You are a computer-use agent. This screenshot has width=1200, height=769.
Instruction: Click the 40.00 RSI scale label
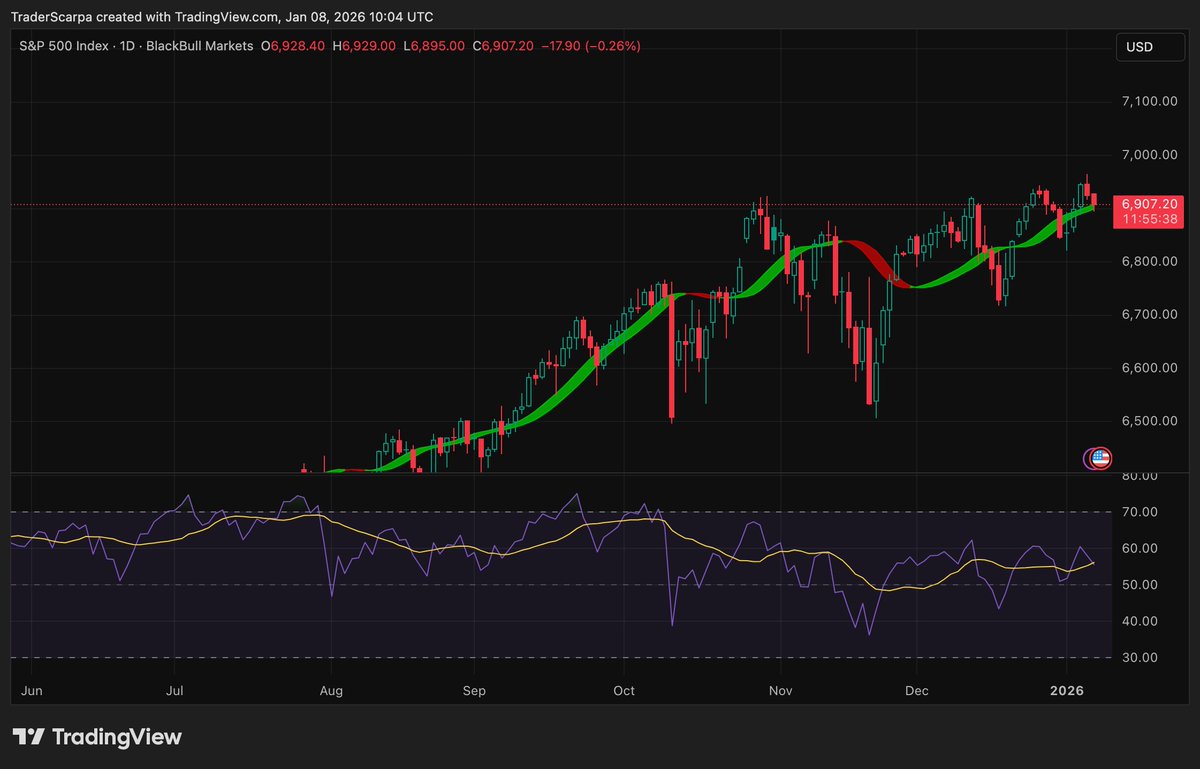coord(1140,621)
